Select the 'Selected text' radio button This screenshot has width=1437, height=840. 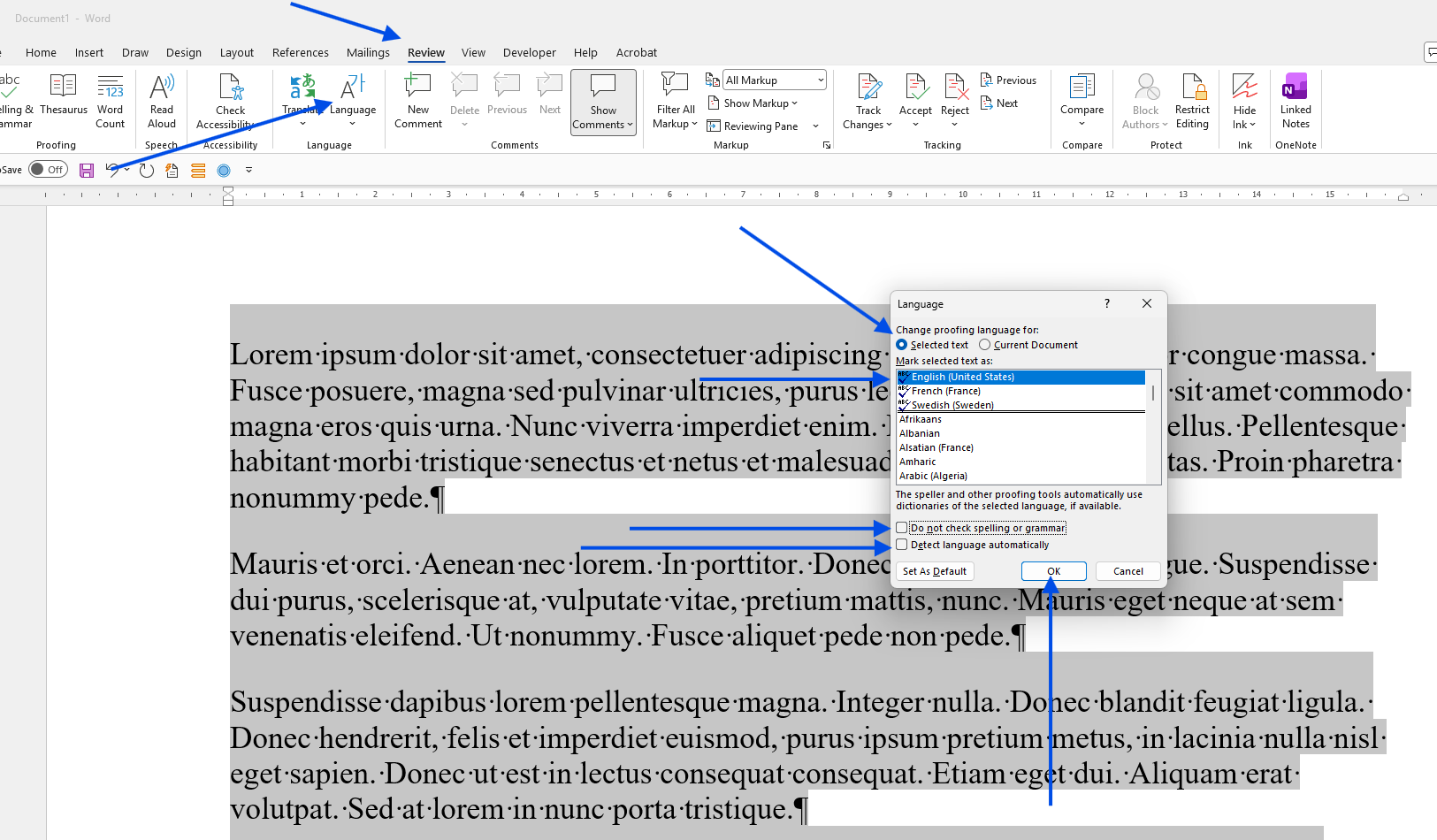coord(902,345)
